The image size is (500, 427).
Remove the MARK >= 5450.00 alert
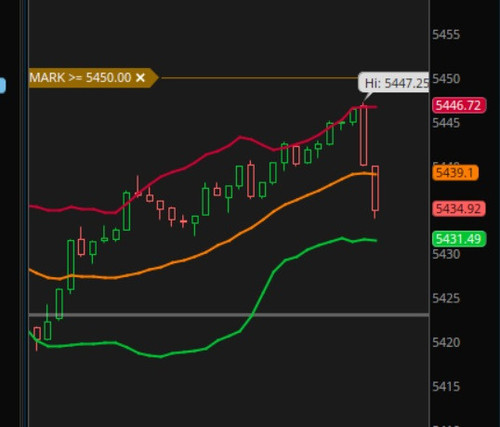click(140, 78)
